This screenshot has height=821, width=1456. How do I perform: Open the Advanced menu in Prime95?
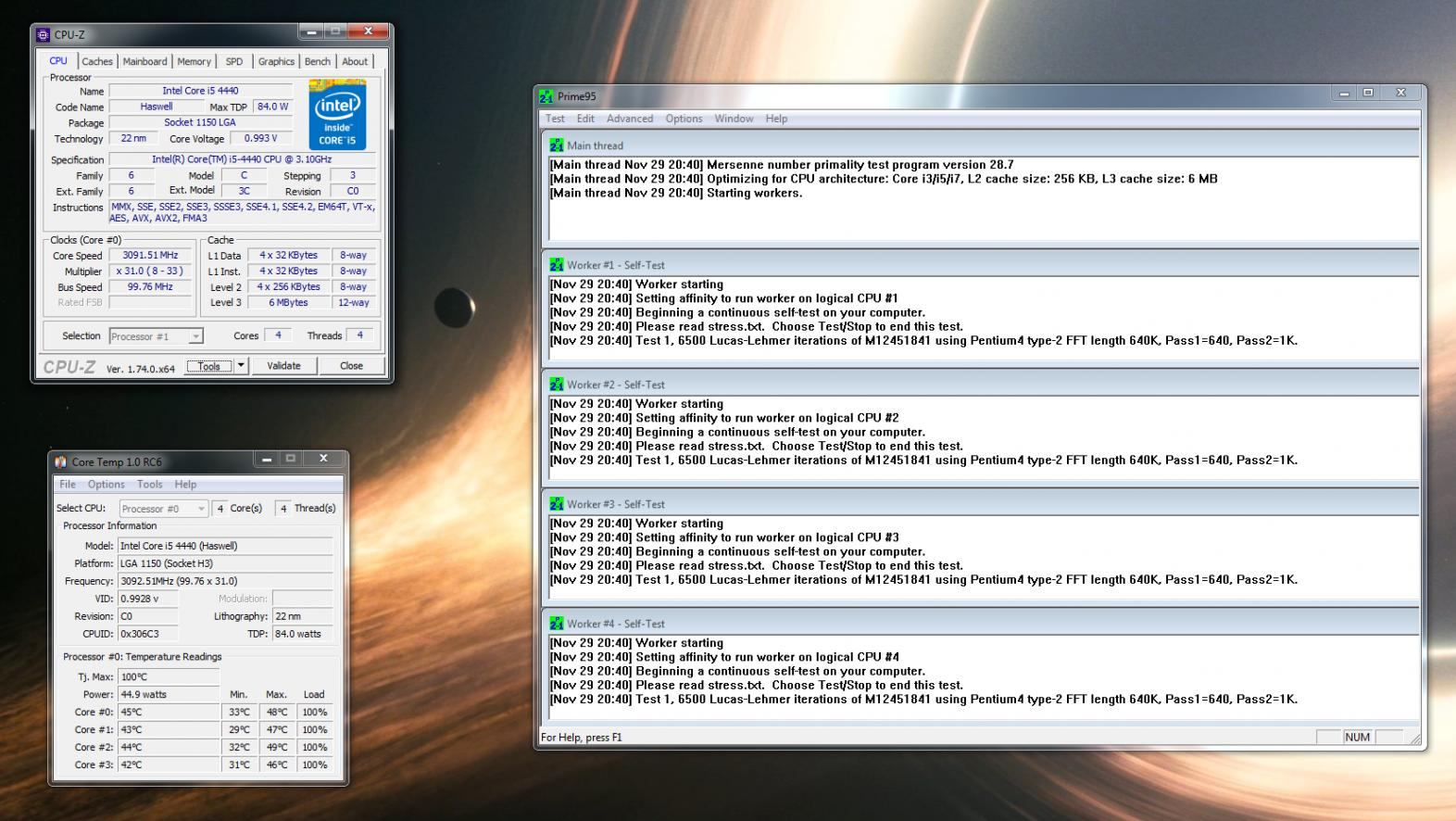coord(629,119)
